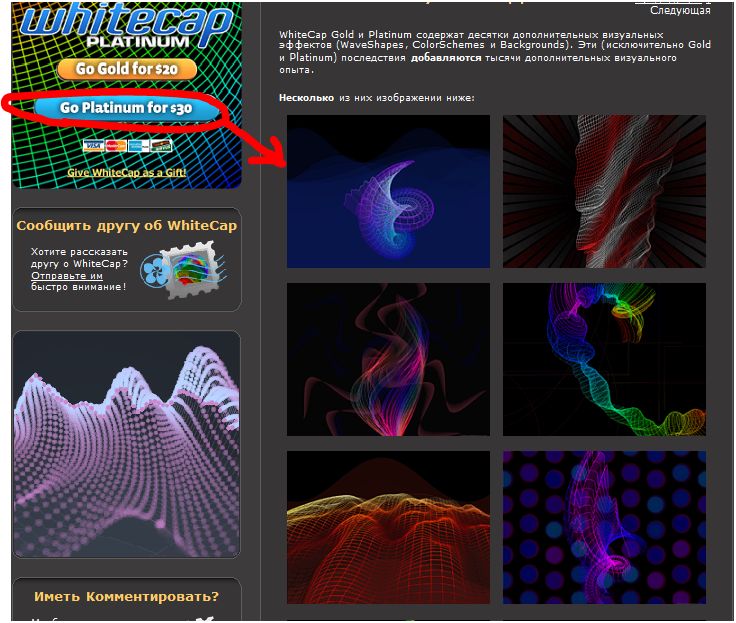The width and height of the screenshot is (736, 623).
Task: Click the Go Platinum for $30 button
Action: pyautogui.click(x=126, y=108)
